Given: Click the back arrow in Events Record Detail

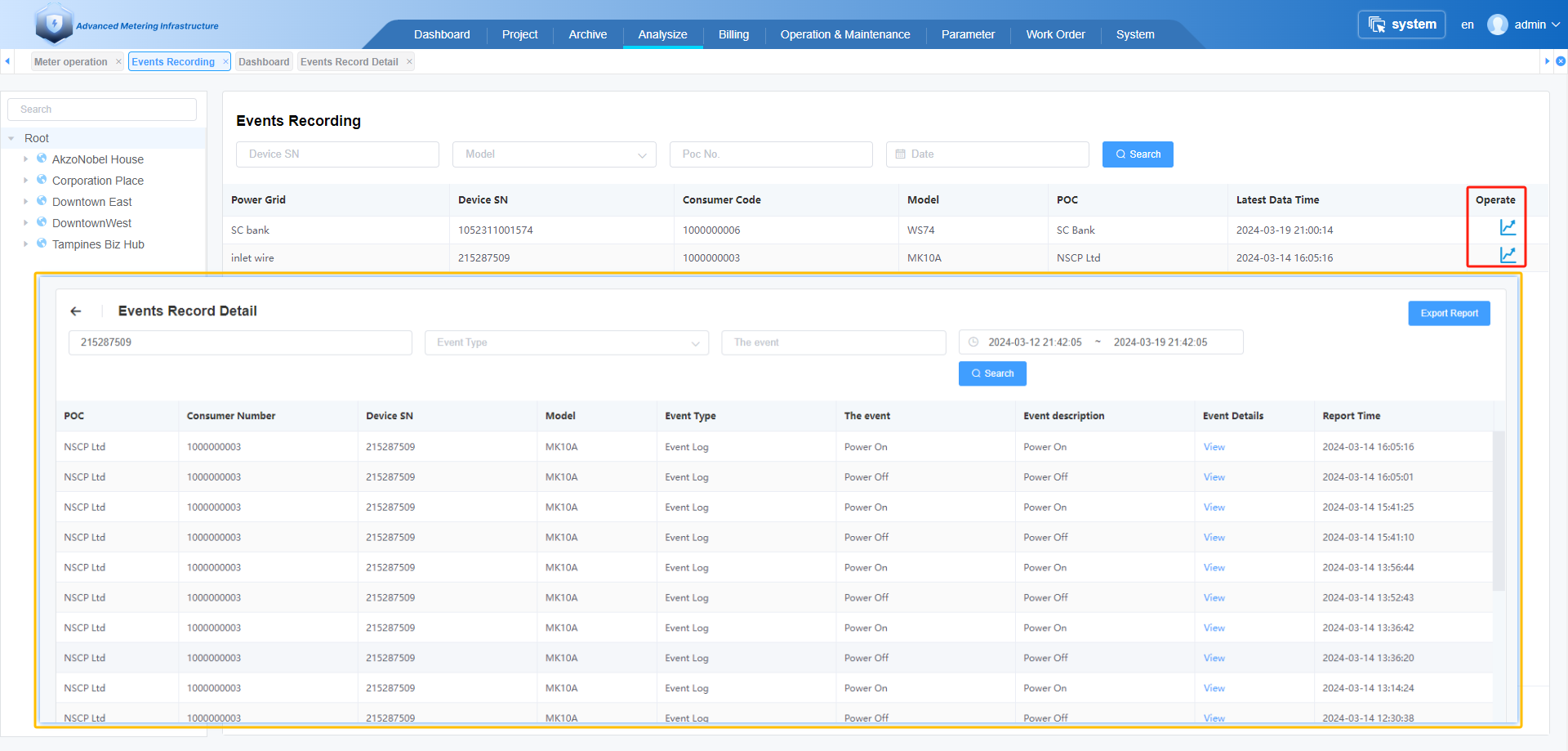Looking at the screenshot, I should [76, 311].
